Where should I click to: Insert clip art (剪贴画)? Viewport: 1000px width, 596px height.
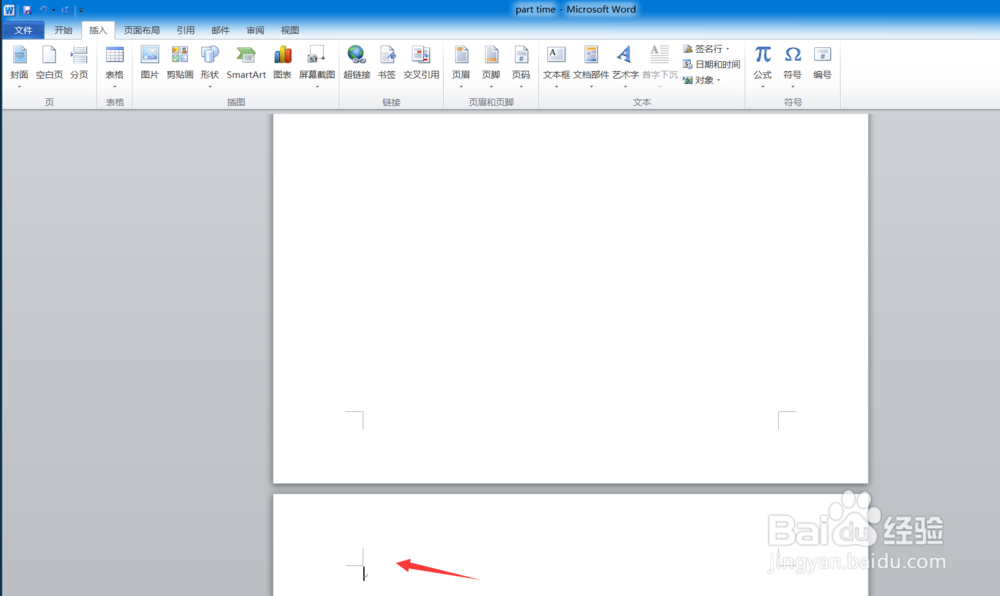pos(180,63)
